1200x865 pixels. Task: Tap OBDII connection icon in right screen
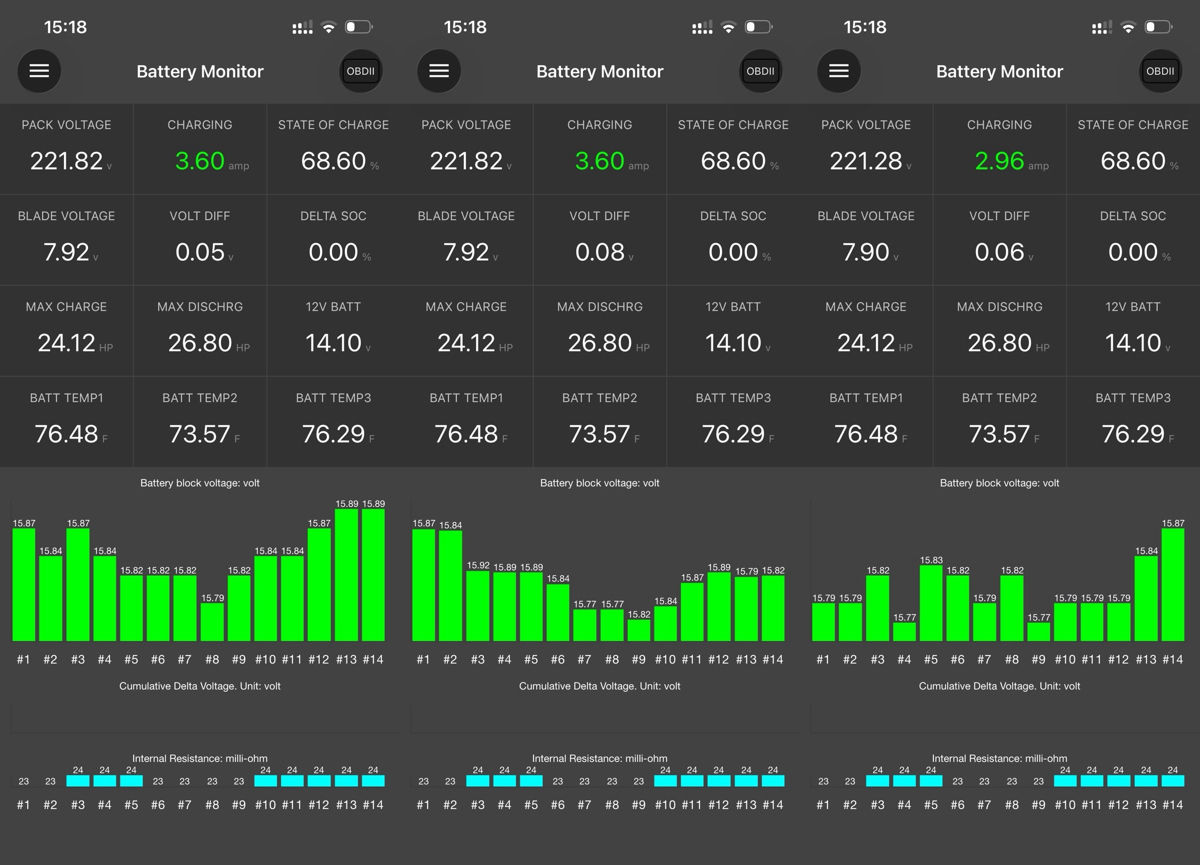pyautogui.click(x=1161, y=71)
